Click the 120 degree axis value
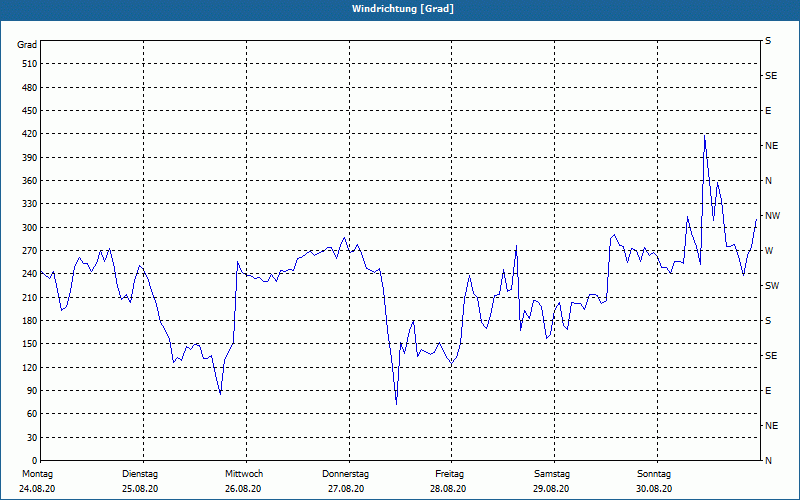The height and width of the screenshot is (500, 800). click(30, 367)
